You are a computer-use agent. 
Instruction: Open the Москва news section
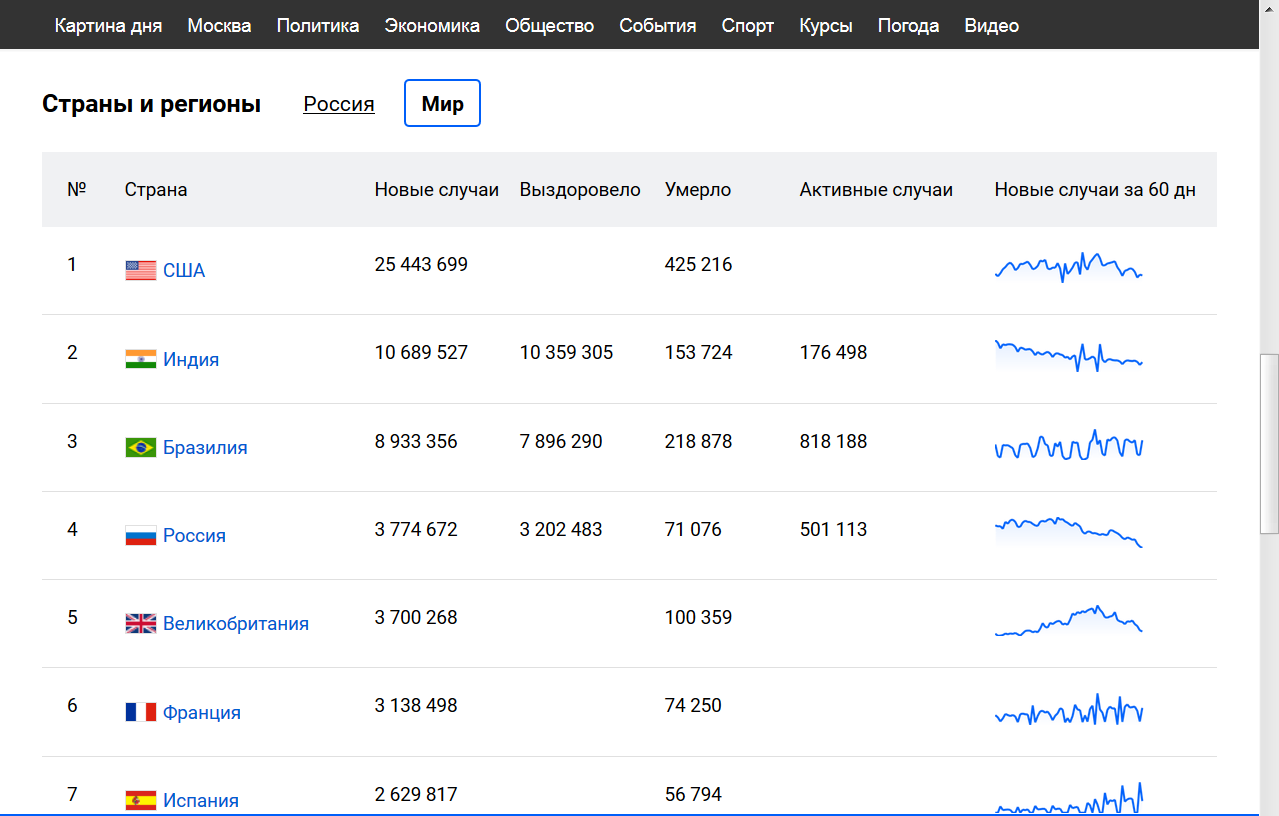pos(219,26)
